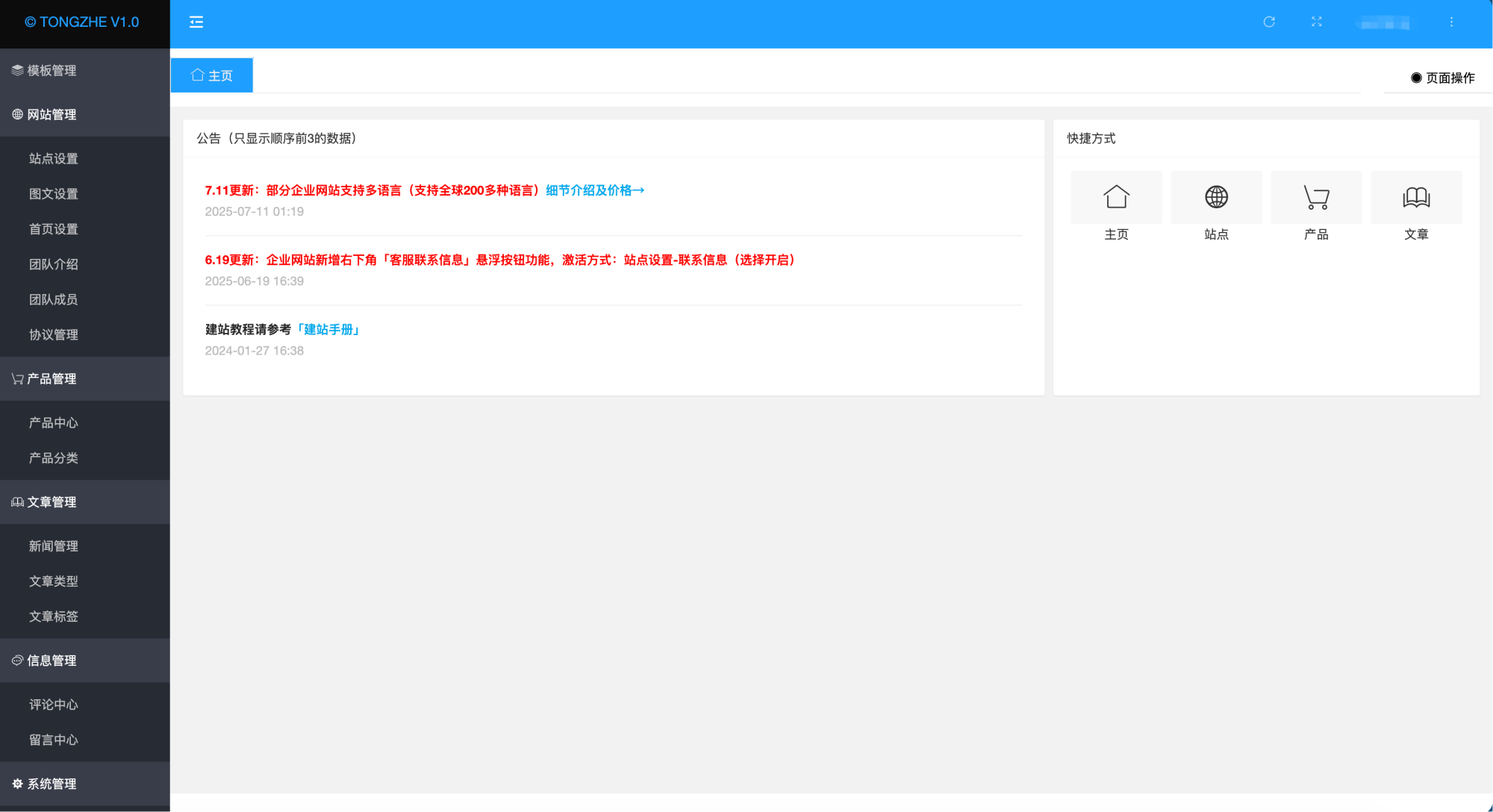Image resolution: width=1493 pixels, height=812 pixels.
Task: Go to 产品分类 in the sidebar
Action: (x=85, y=457)
